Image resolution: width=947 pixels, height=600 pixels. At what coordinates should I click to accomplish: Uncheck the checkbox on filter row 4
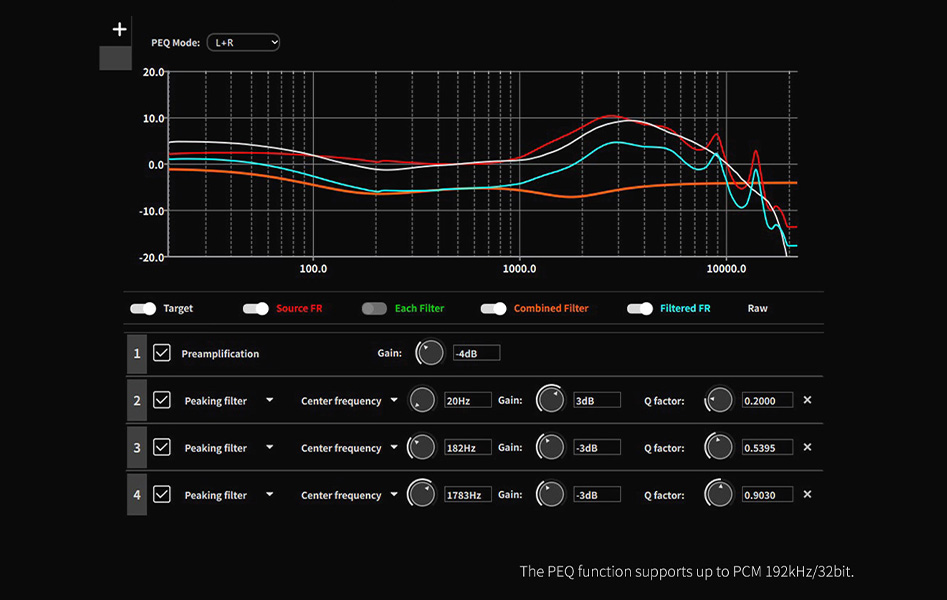click(x=162, y=494)
